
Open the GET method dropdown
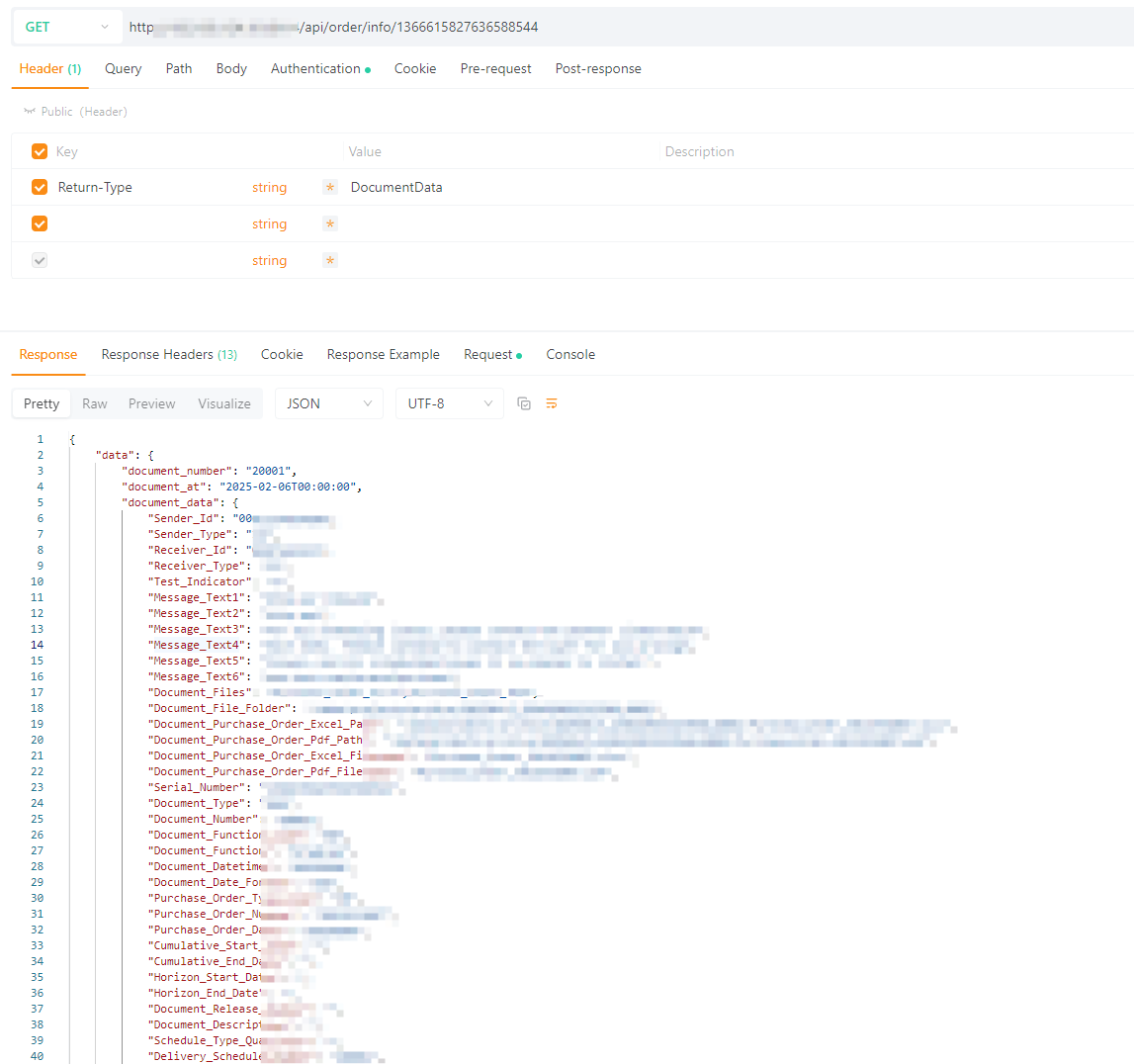[x=65, y=27]
